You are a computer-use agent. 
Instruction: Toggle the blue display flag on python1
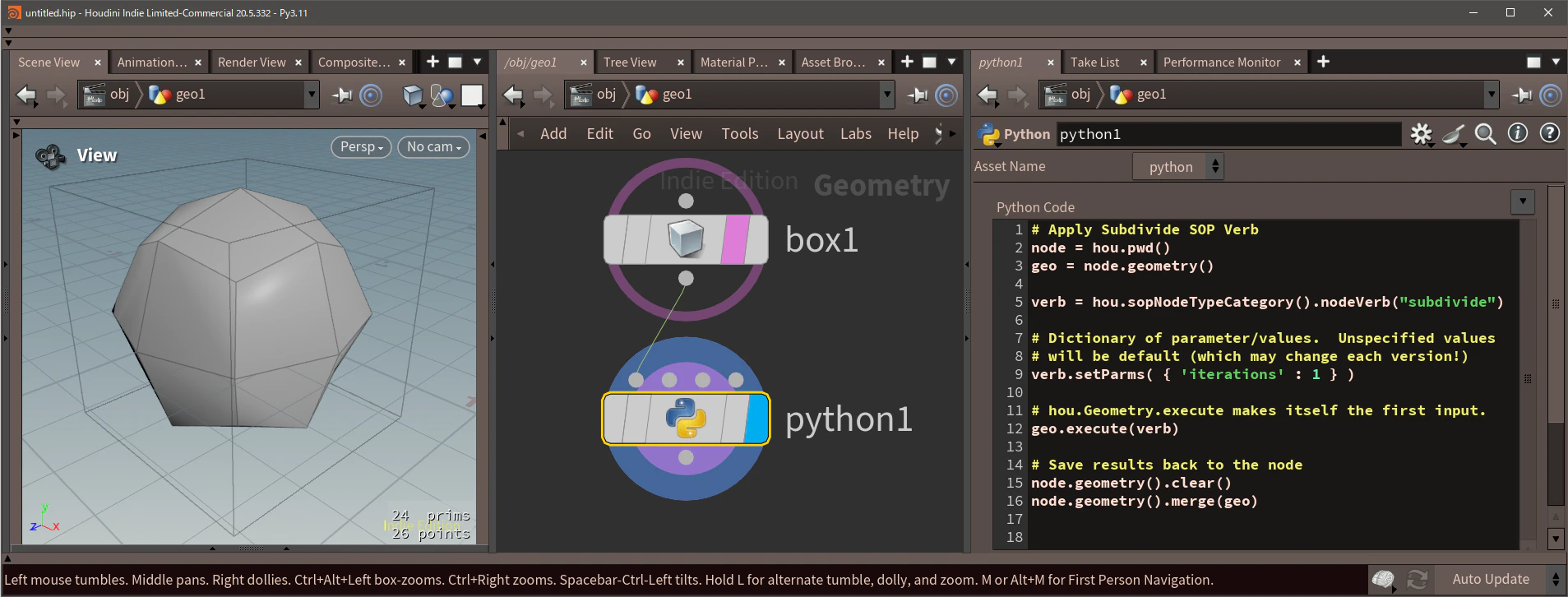756,419
